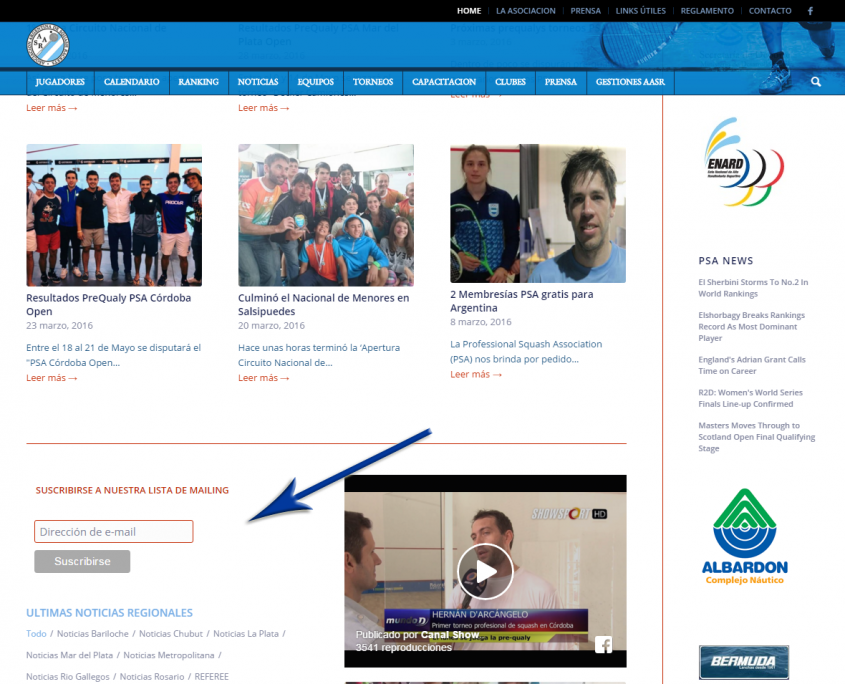Open RANKING navigation tab
Image resolution: width=845 pixels, height=684 pixels.
click(198, 82)
